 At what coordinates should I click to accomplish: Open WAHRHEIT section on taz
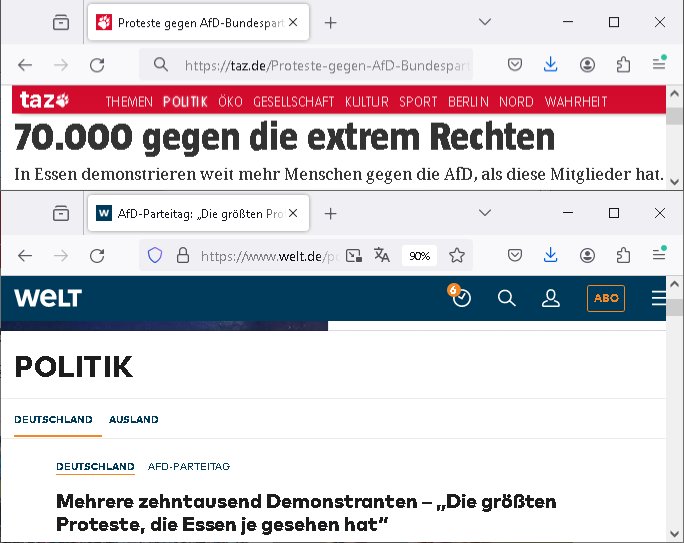pos(576,102)
